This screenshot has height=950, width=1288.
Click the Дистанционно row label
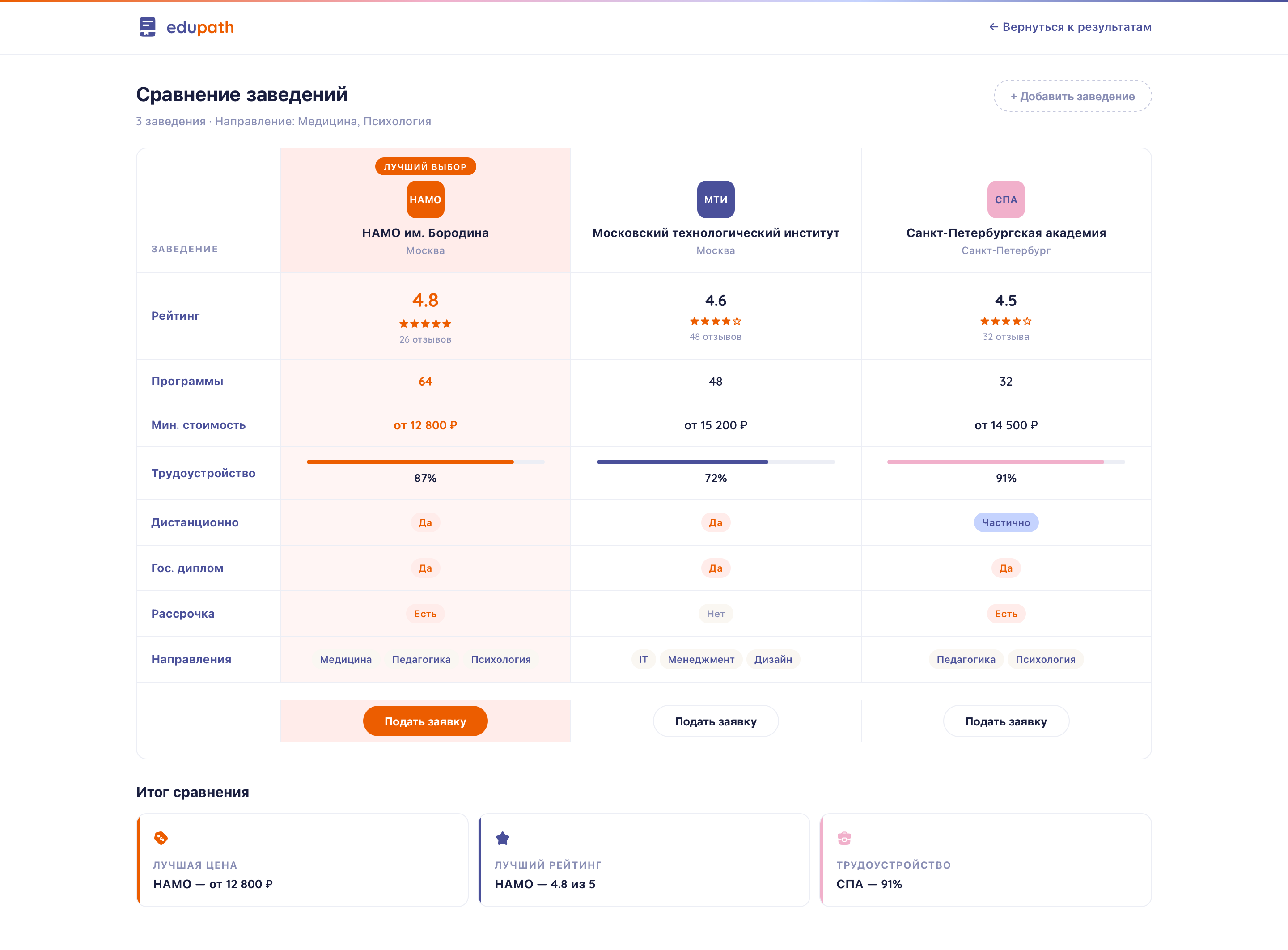coord(195,522)
